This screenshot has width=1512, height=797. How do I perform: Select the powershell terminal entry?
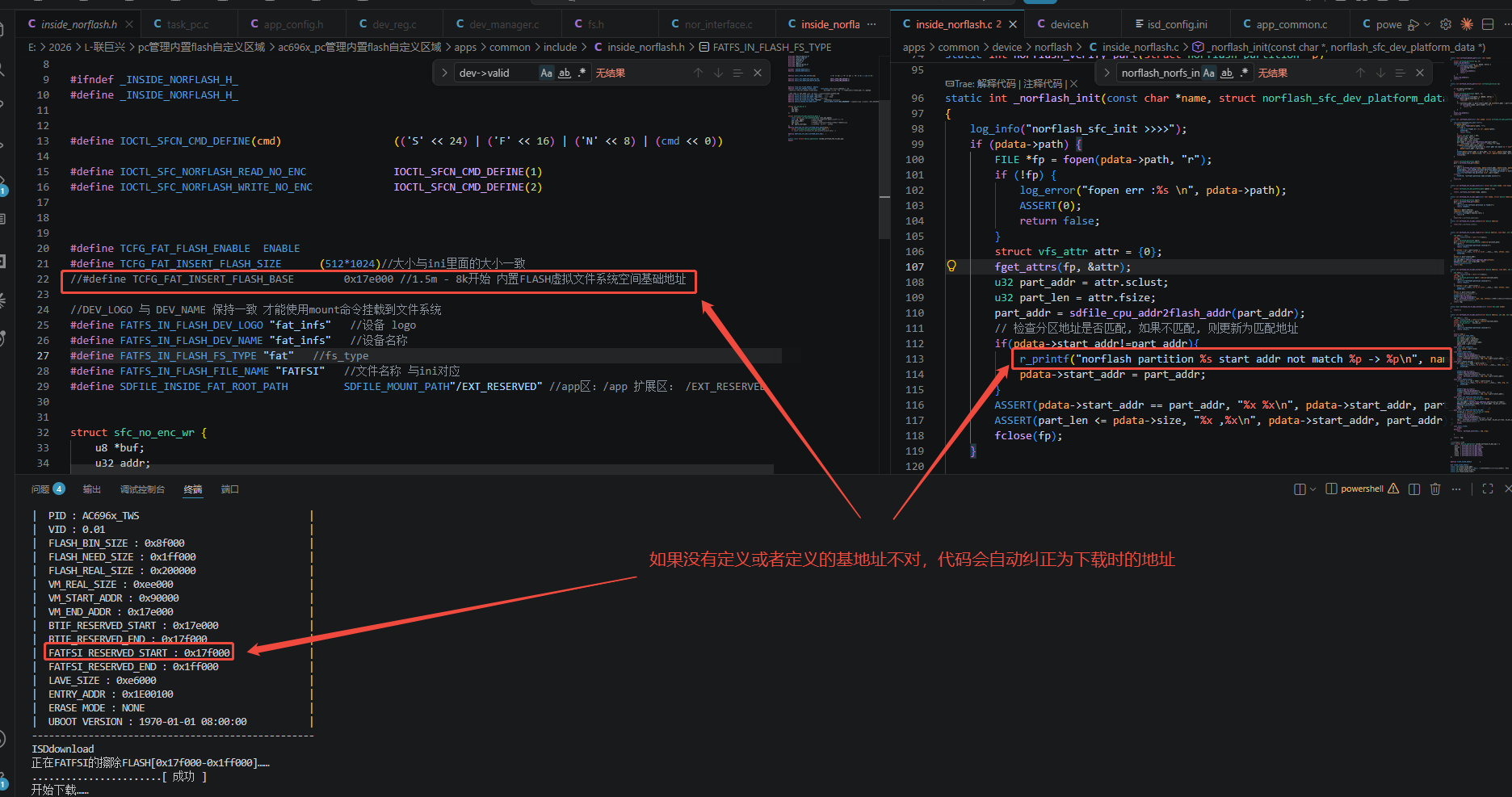point(1362,489)
